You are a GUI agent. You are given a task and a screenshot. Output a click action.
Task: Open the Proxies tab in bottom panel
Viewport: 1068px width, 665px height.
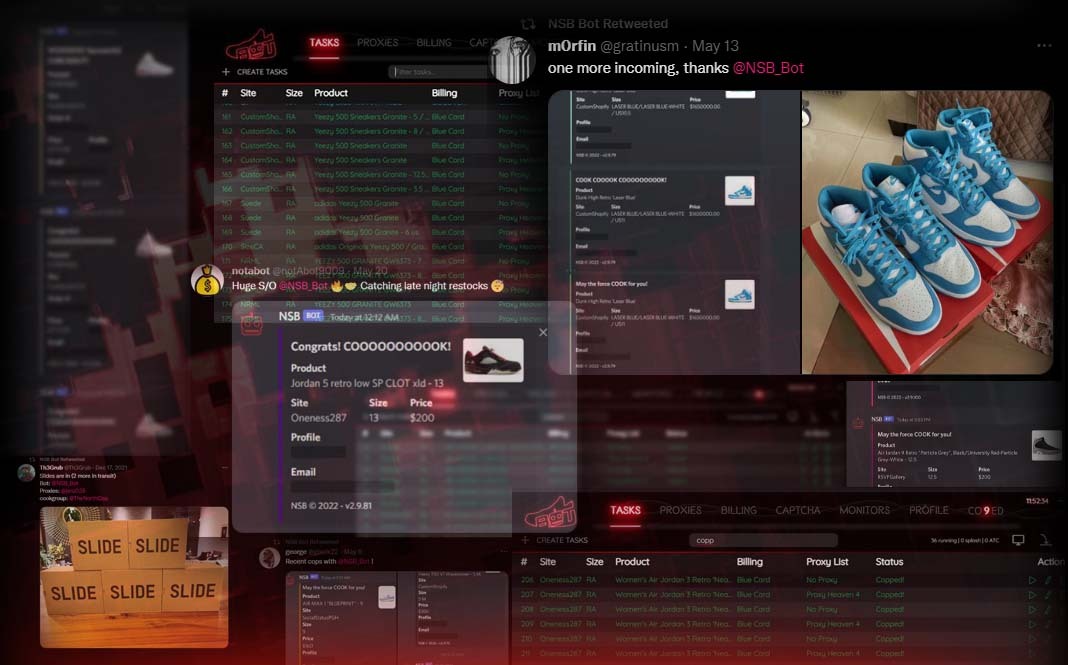coord(680,510)
